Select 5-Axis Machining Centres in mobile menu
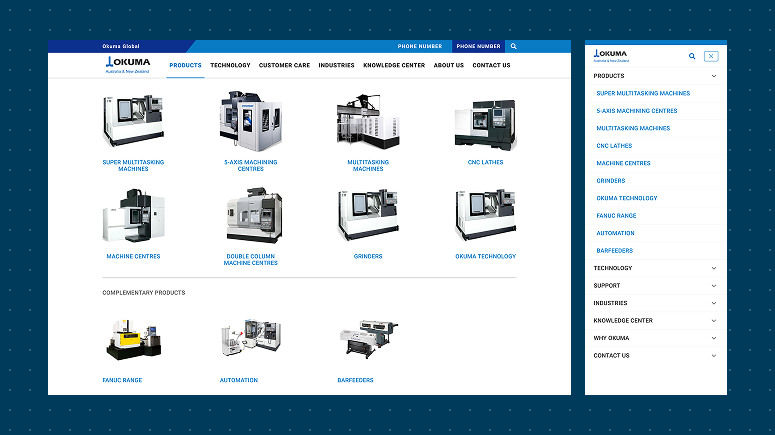Image resolution: width=775 pixels, height=435 pixels. [637, 111]
